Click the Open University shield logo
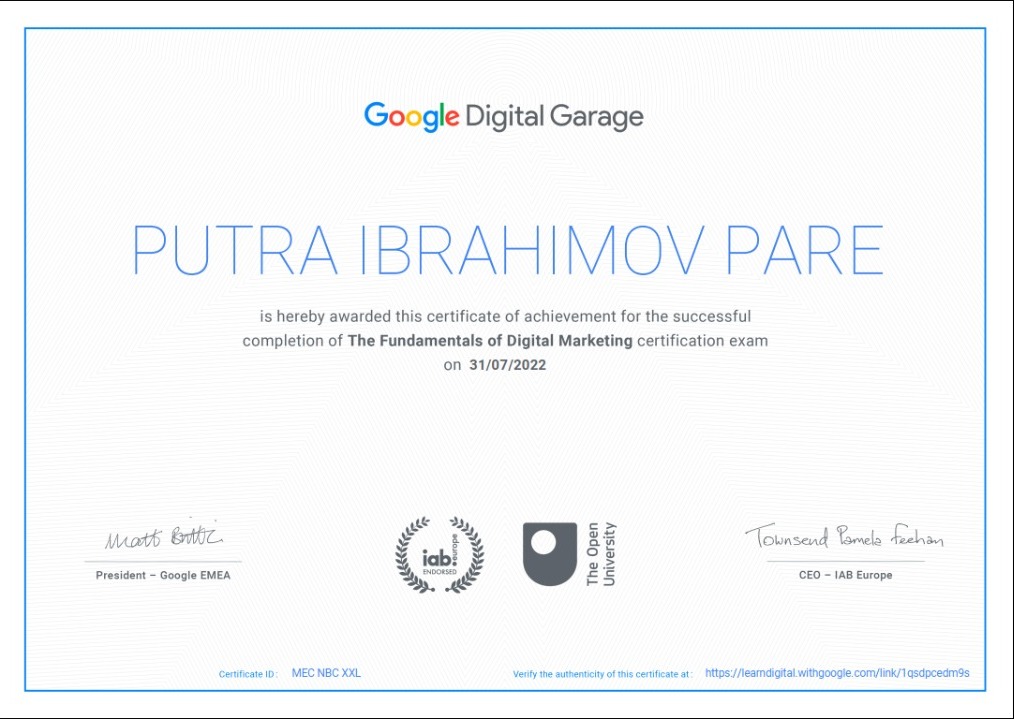Image resolution: width=1014 pixels, height=719 pixels. [x=550, y=554]
